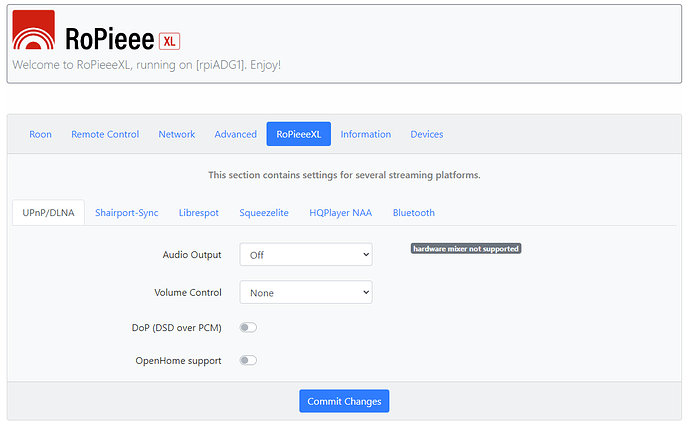Open the Bluetooth sub-tab
This screenshot has width=690, height=428.
[414, 213]
